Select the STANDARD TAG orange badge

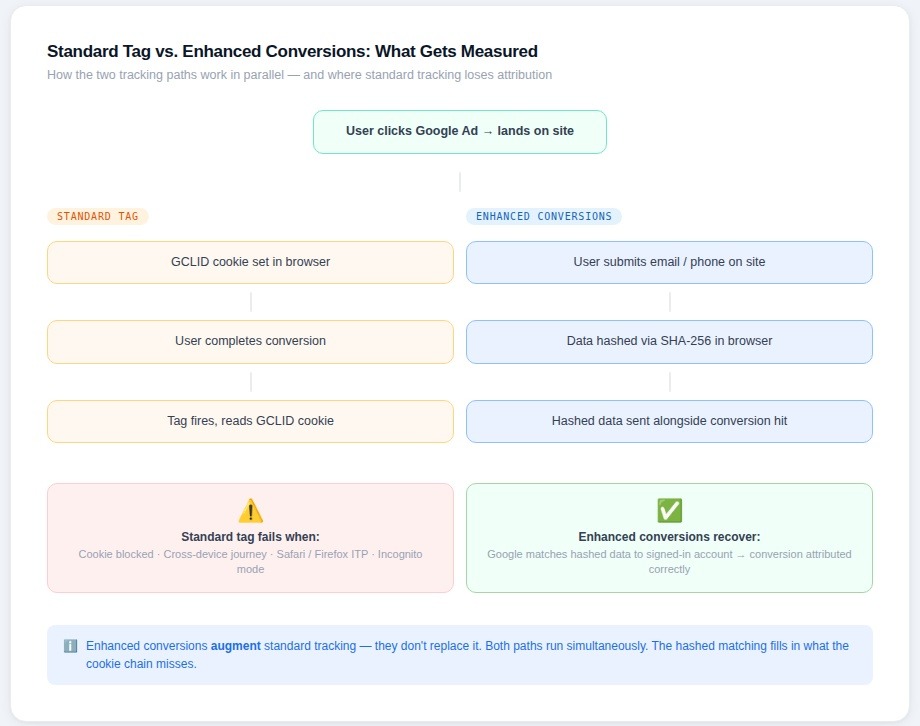pos(98,216)
